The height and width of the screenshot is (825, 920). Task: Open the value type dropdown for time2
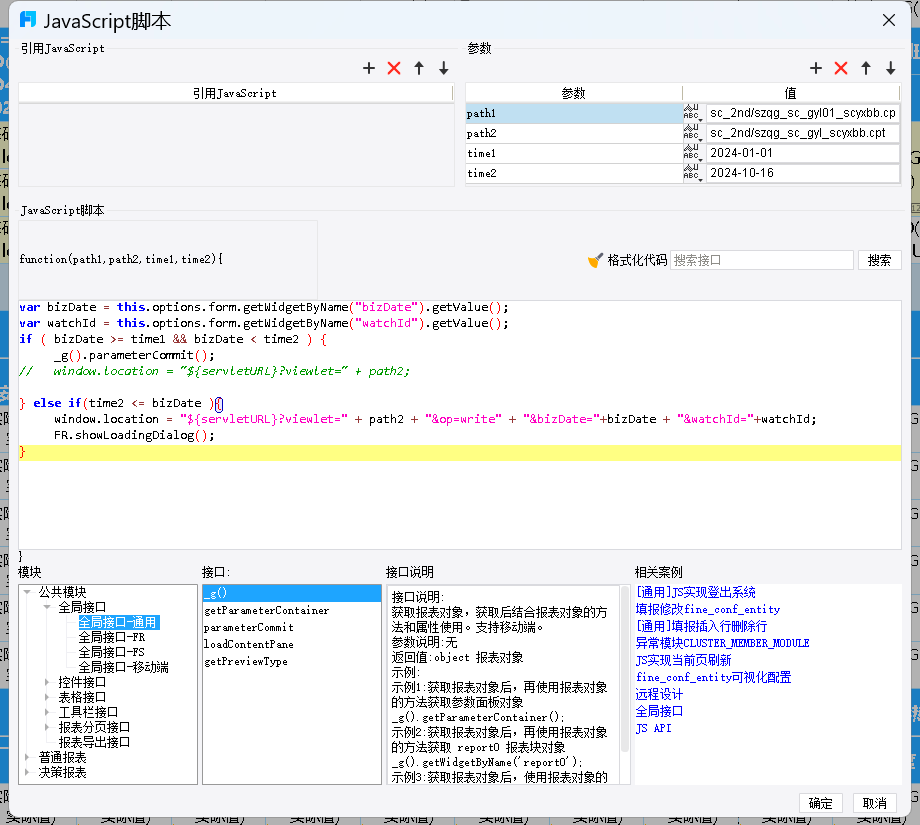(693, 173)
